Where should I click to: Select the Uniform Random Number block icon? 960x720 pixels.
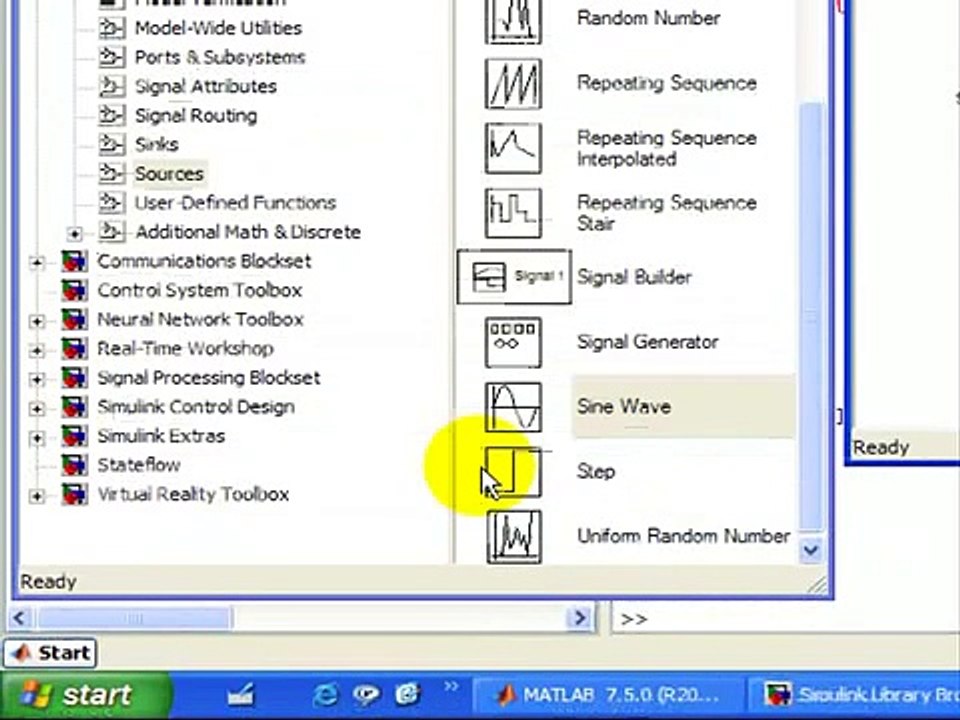514,537
